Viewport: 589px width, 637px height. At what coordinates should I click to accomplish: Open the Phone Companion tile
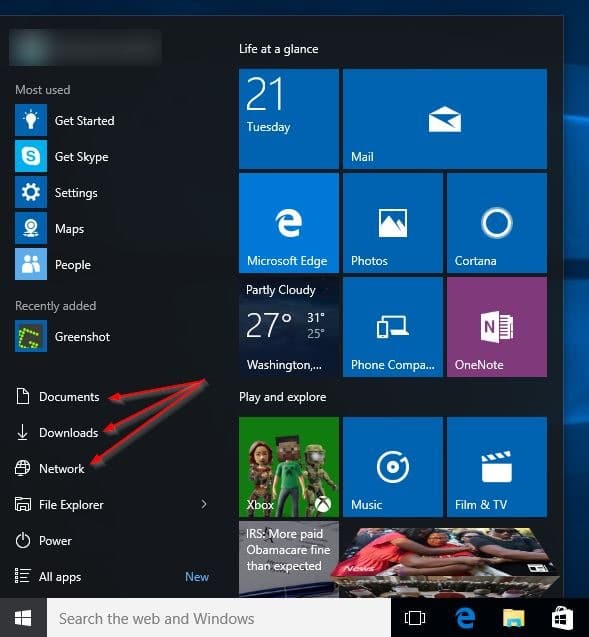pyautogui.click(x=393, y=327)
